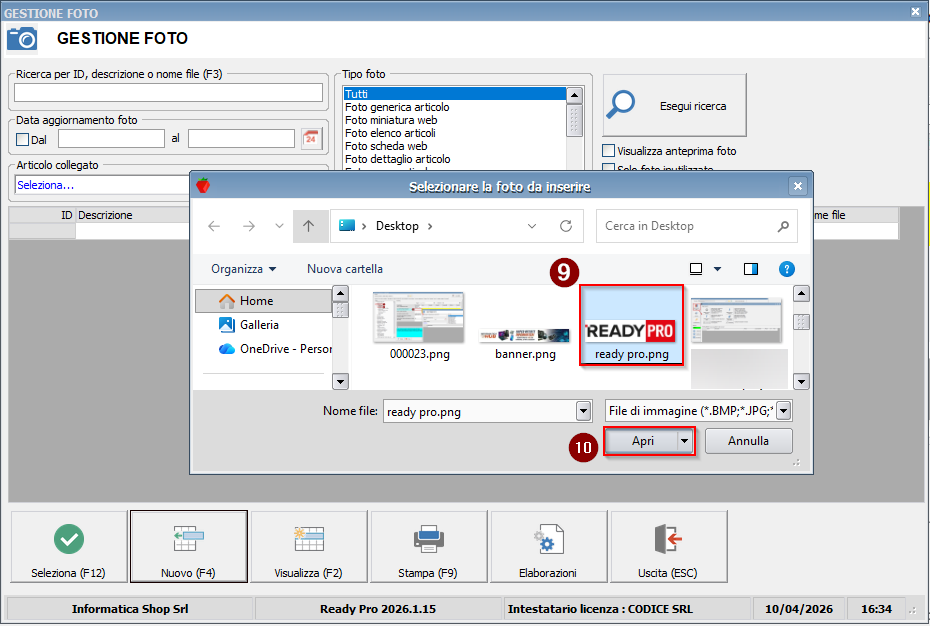Expand the Organizza dropdown menu

(x=243, y=269)
